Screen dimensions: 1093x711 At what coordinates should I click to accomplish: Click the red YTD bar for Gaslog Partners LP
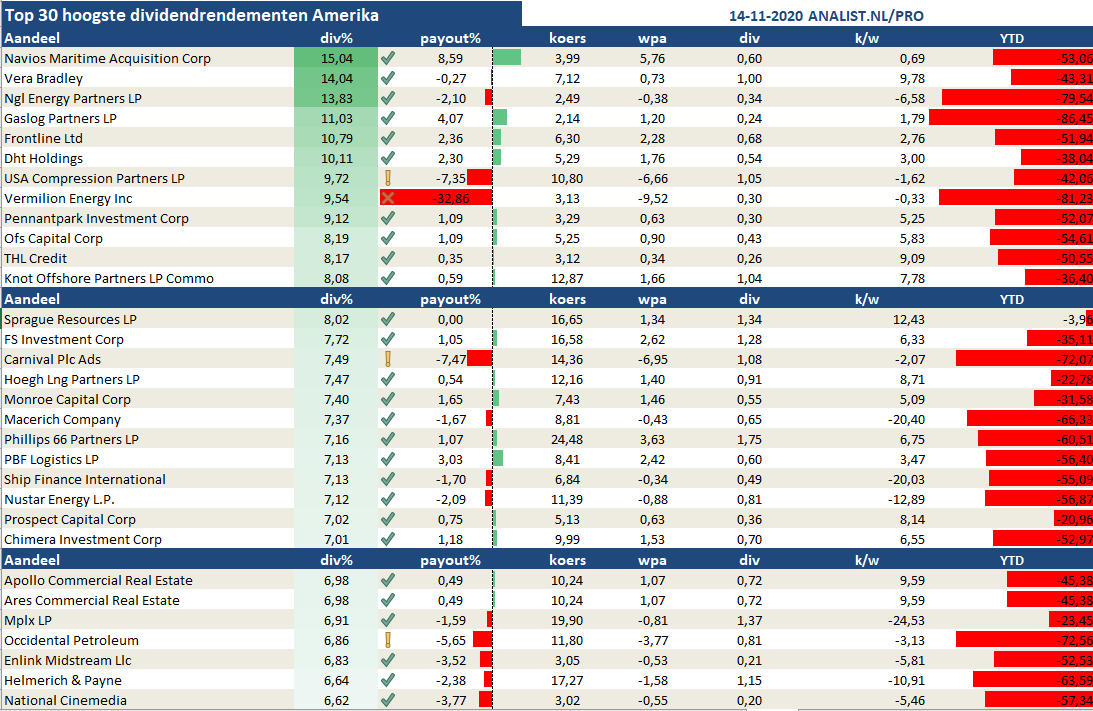tap(1011, 118)
